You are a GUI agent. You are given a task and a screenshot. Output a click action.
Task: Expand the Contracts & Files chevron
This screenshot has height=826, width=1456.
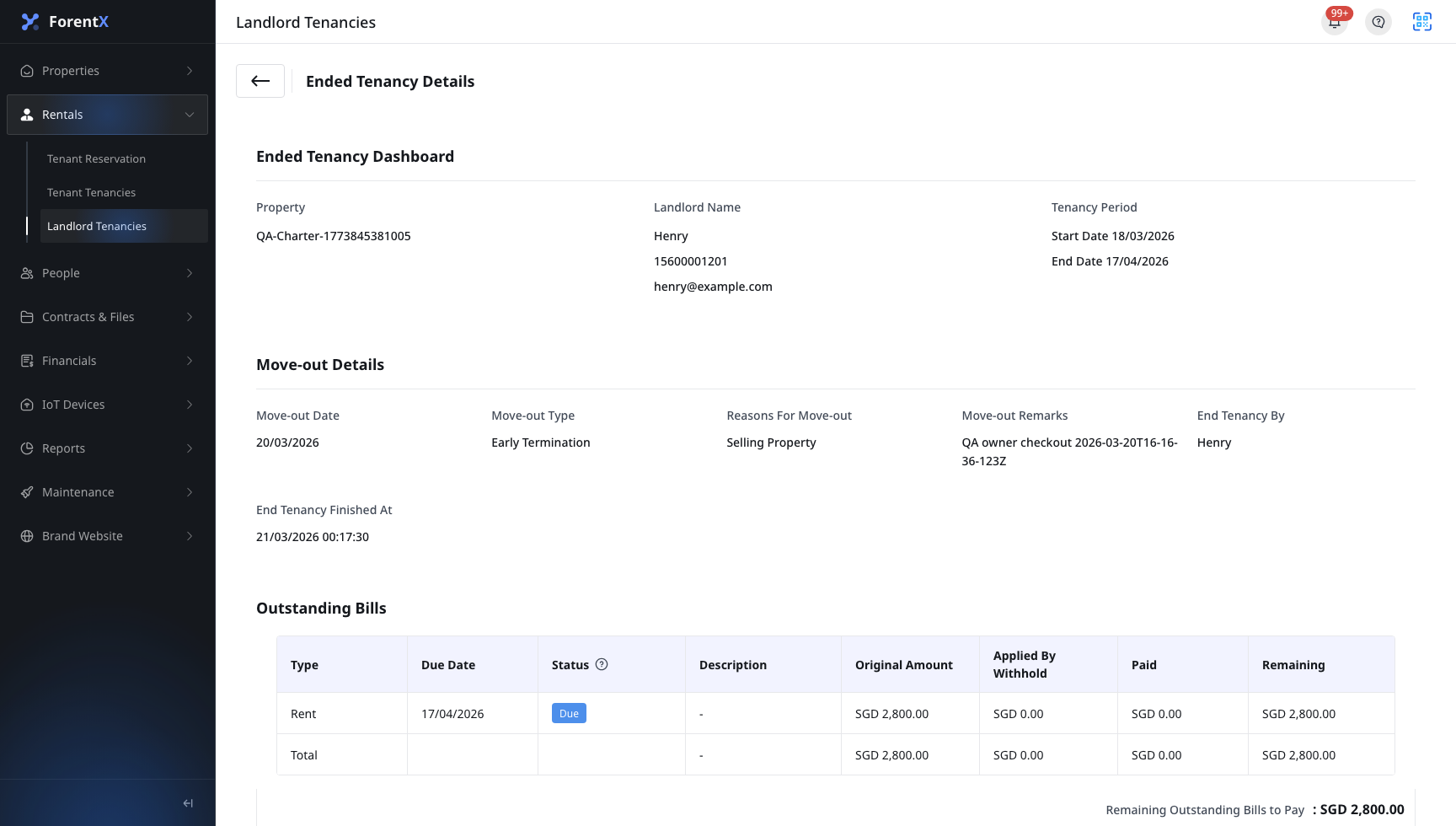(190, 317)
